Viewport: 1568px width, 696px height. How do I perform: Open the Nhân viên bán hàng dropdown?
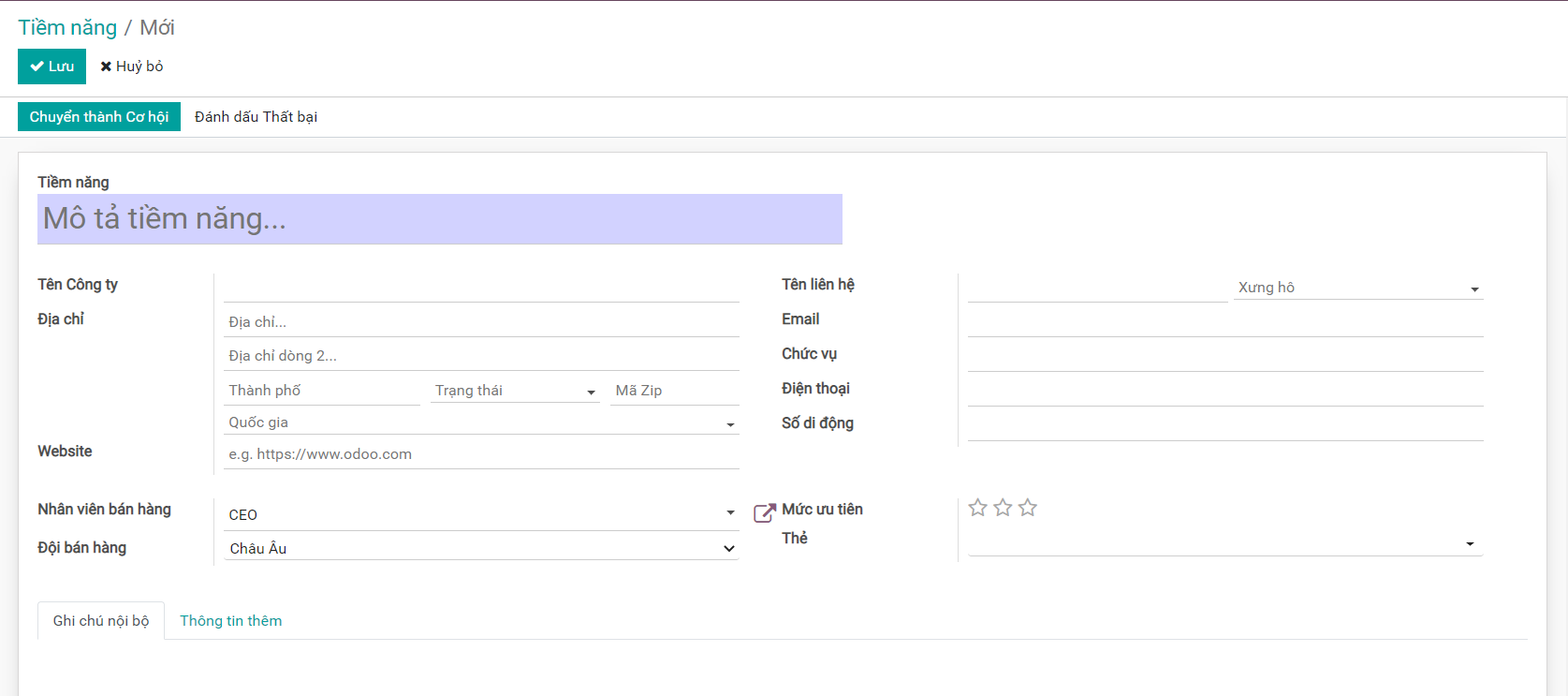tap(480, 514)
